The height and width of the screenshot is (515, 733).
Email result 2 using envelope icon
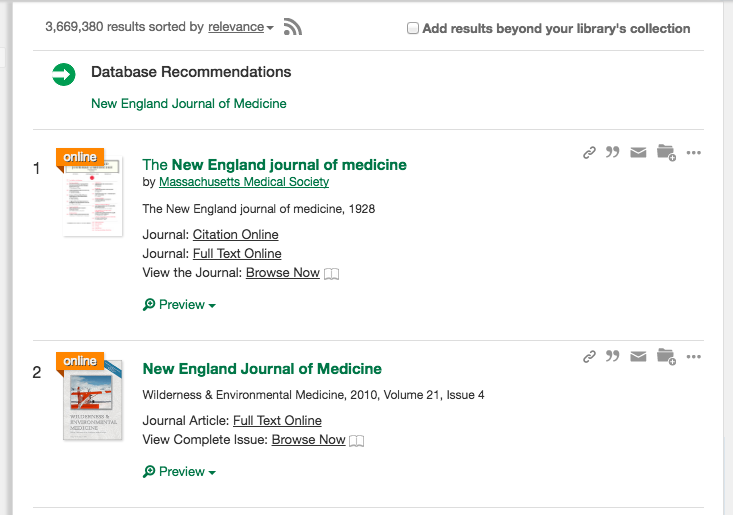[638, 356]
